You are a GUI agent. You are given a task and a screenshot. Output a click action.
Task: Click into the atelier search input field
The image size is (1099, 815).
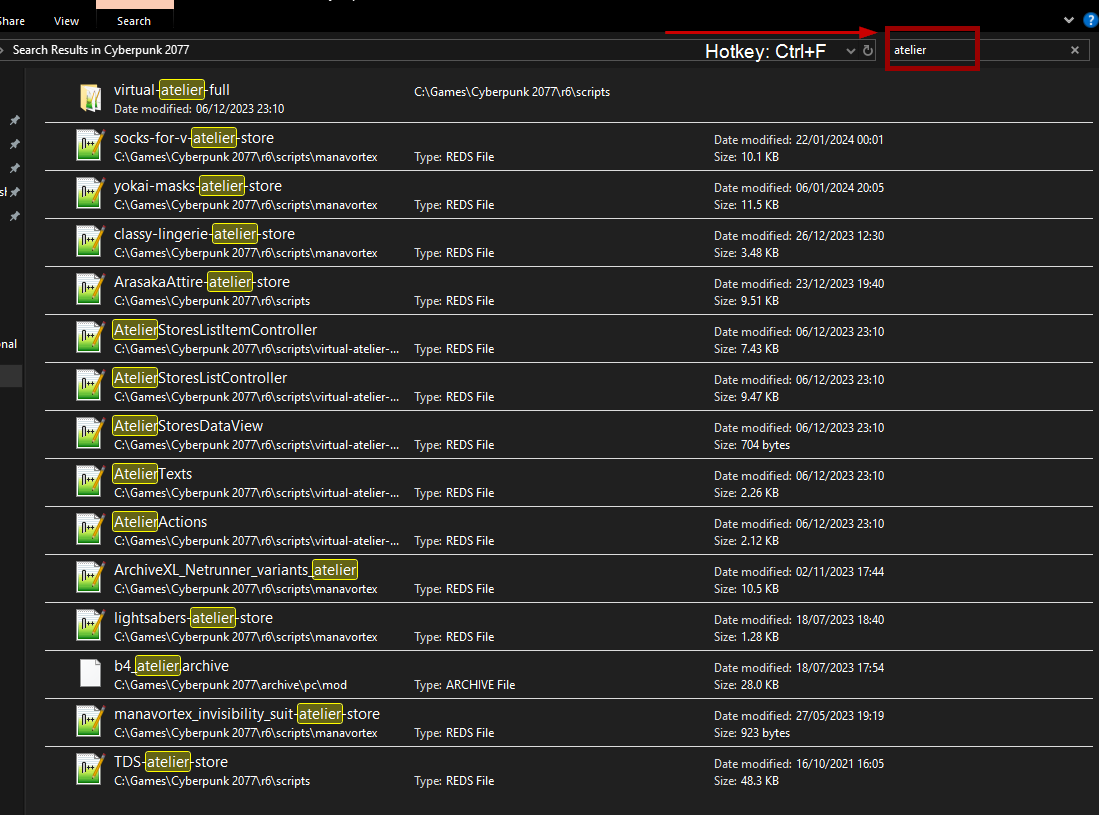click(x=975, y=50)
